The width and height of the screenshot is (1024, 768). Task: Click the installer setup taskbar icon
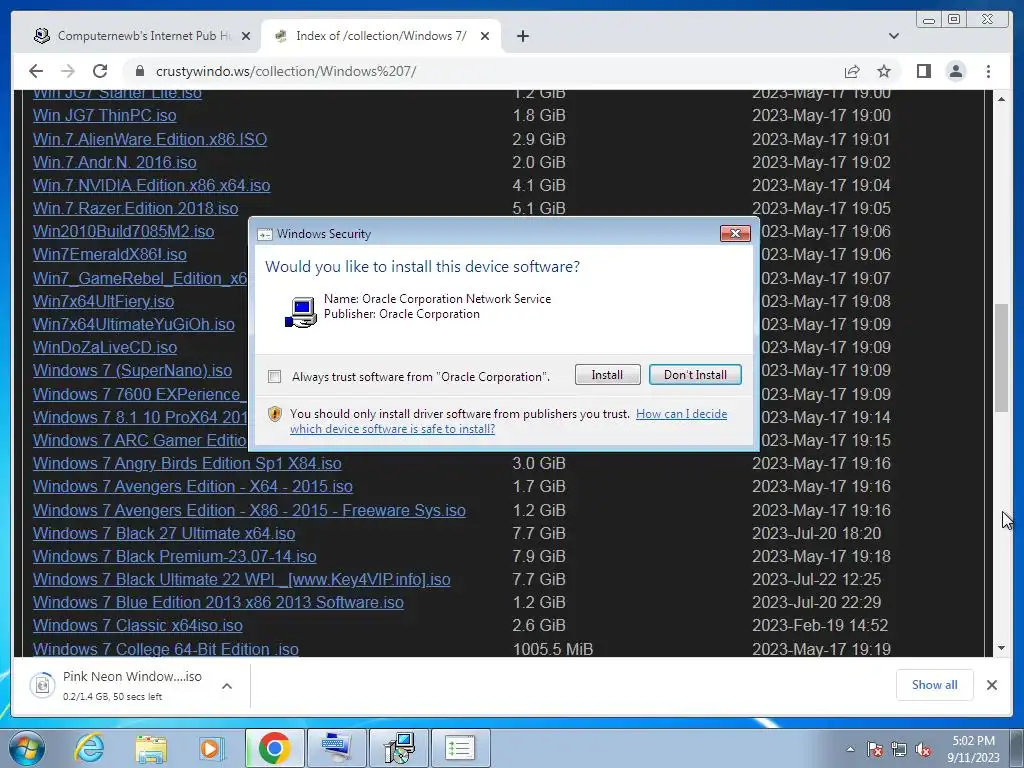[398, 748]
